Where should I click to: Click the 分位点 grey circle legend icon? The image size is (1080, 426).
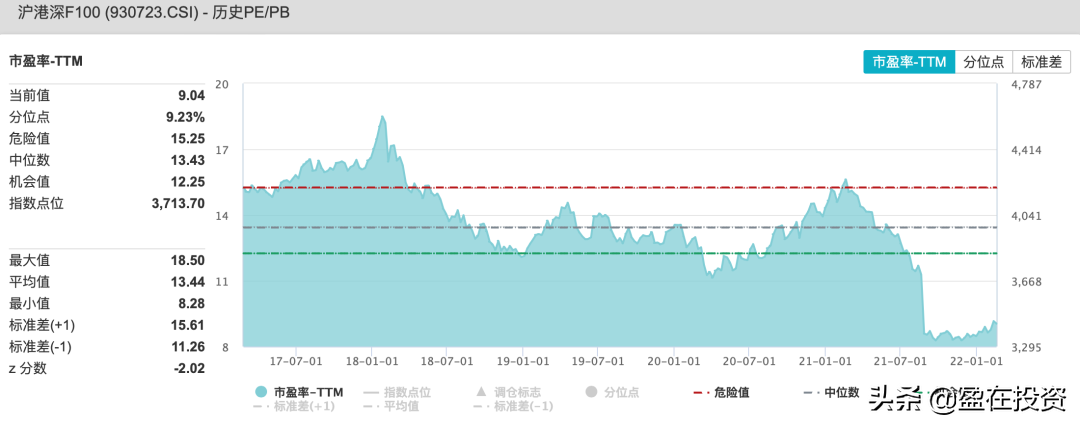tap(591, 392)
